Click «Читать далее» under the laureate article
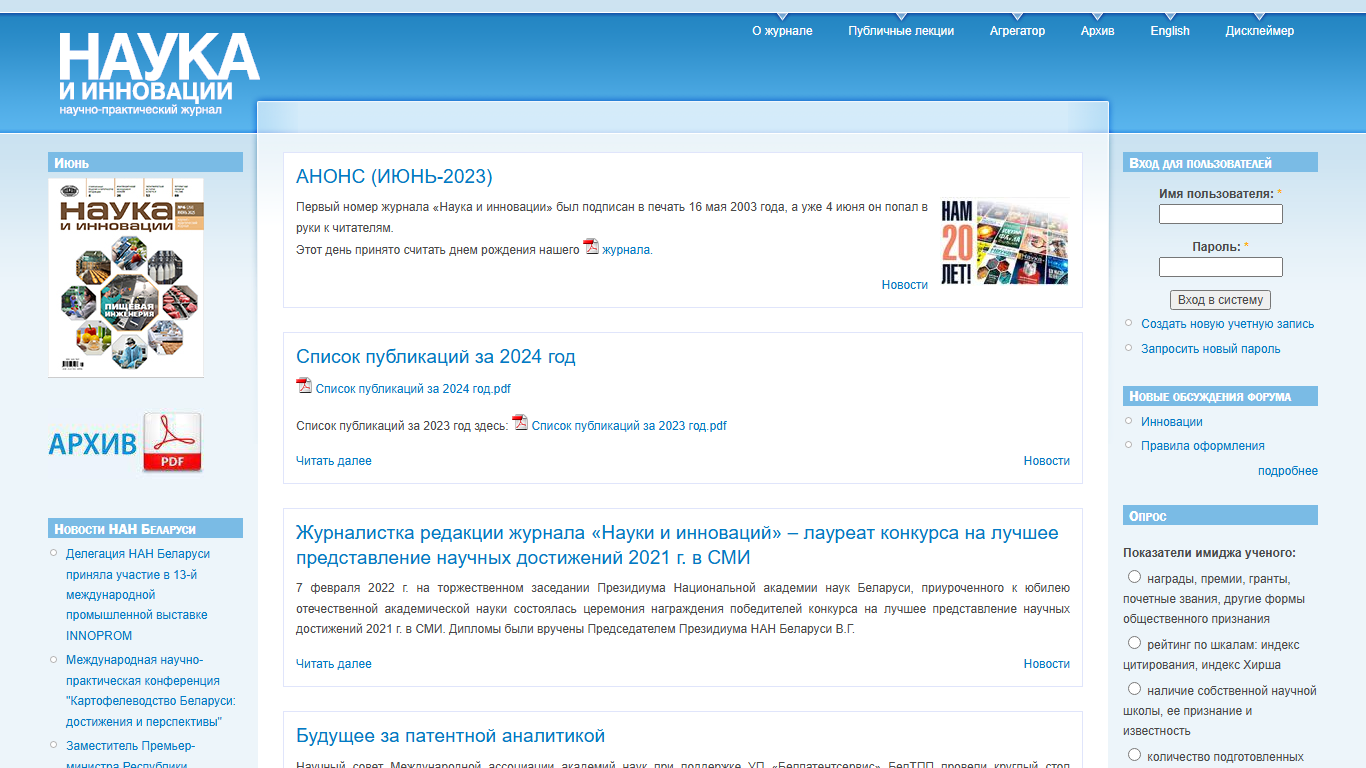The image size is (1366, 768). click(333, 664)
